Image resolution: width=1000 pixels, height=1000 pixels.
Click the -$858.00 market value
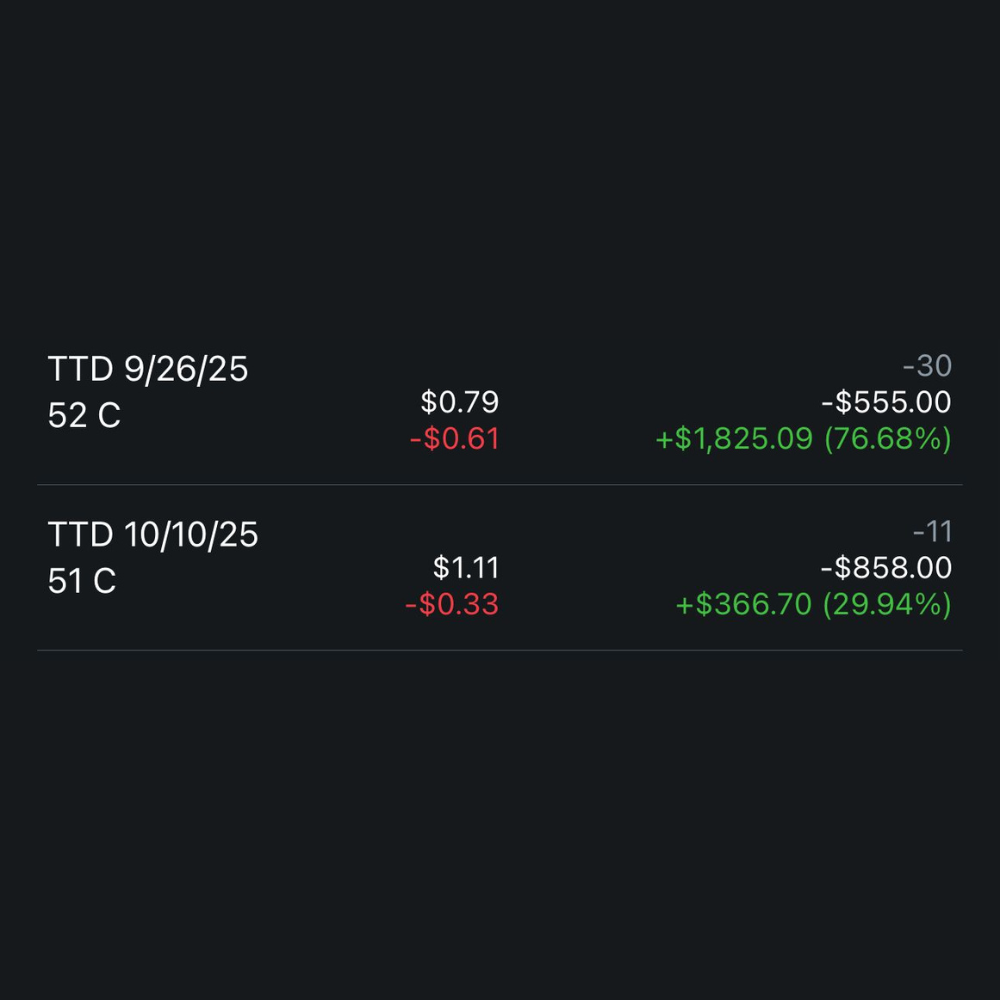(x=886, y=568)
